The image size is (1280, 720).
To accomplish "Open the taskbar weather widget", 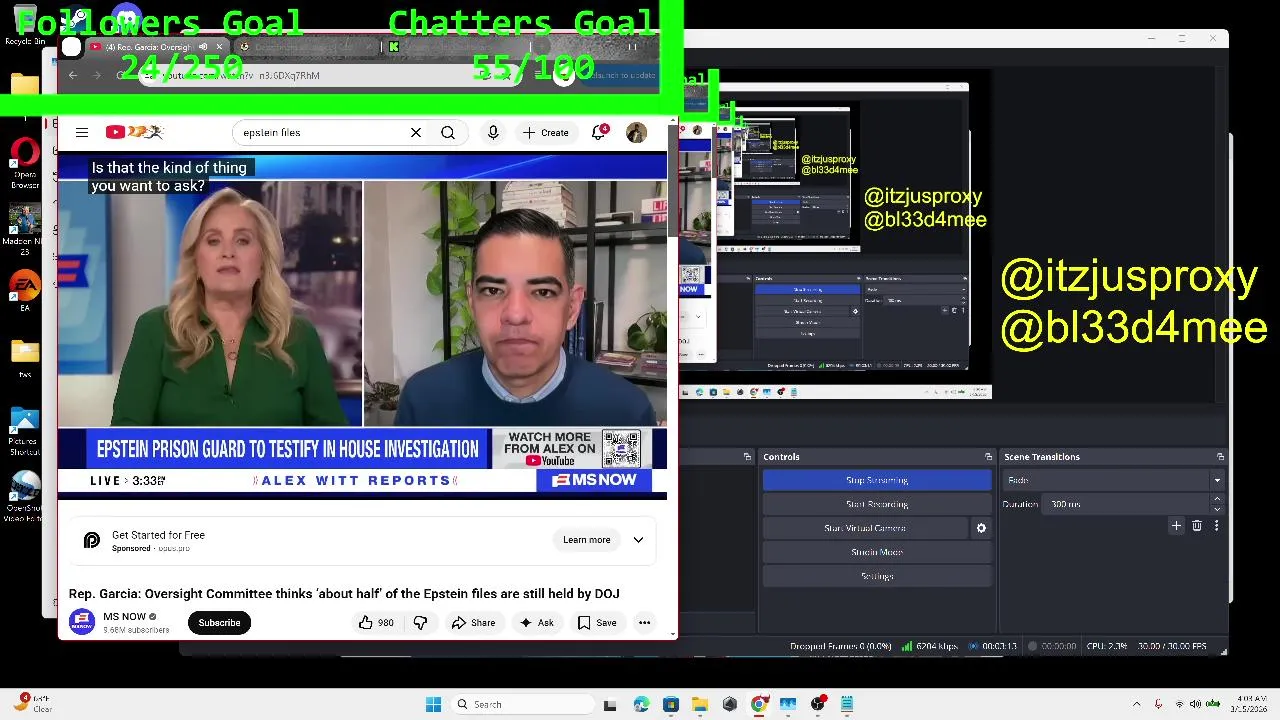I will (x=33, y=704).
